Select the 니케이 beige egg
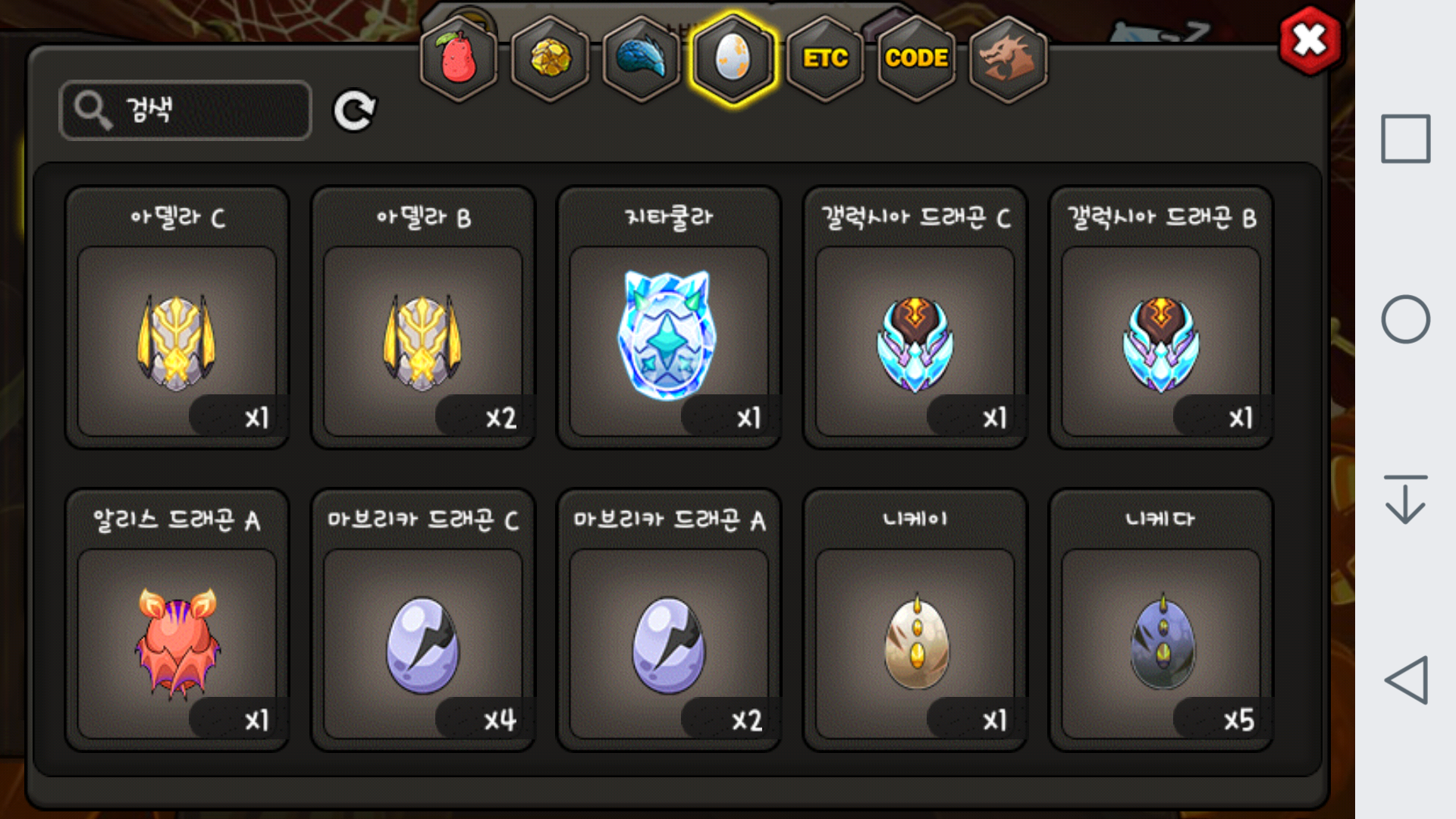Viewport: 1456px width, 819px height. click(x=915, y=620)
